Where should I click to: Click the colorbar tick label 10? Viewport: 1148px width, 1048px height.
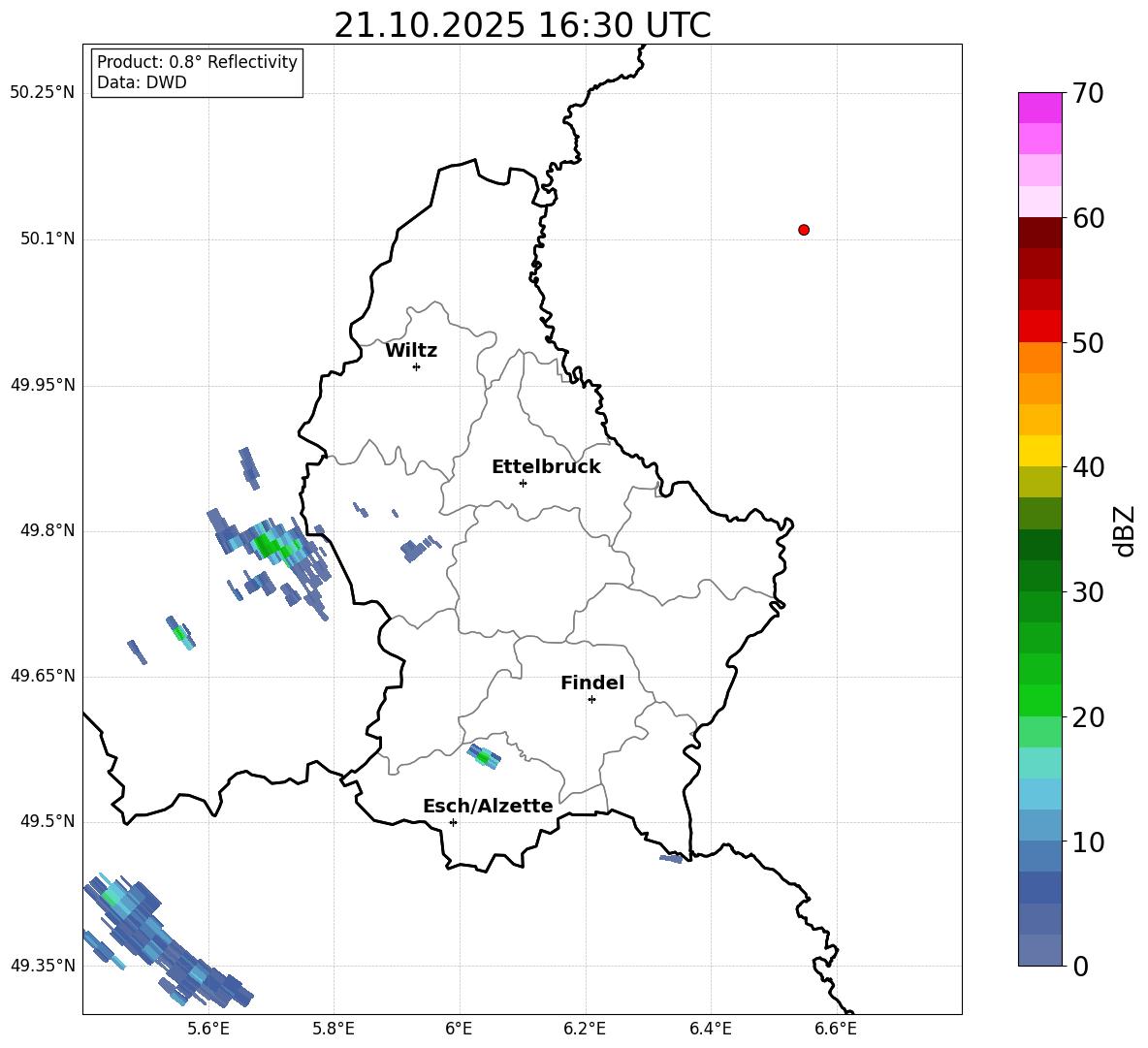[1088, 842]
